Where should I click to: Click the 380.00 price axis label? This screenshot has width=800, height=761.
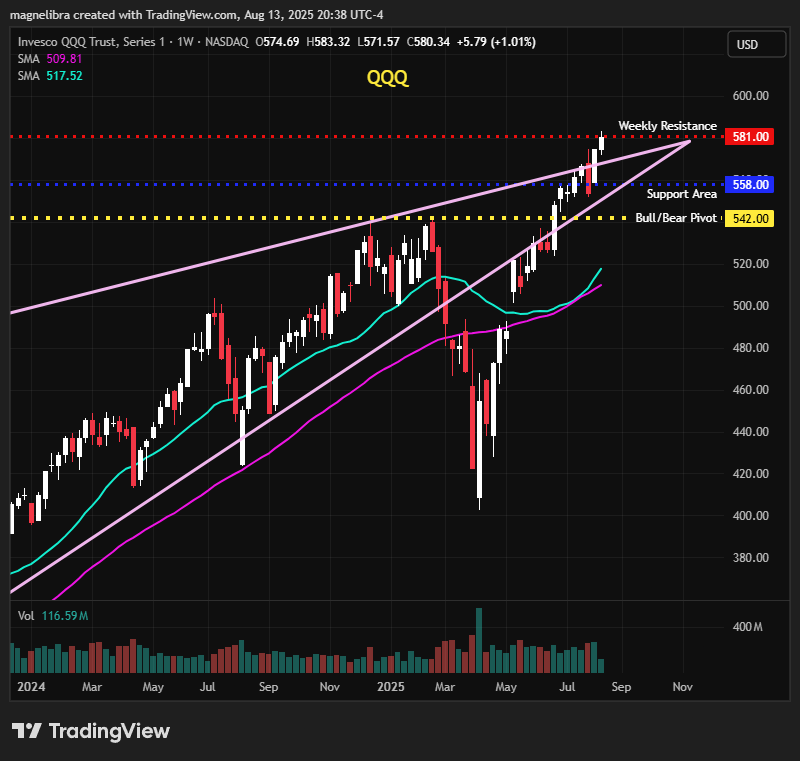[751, 557]
